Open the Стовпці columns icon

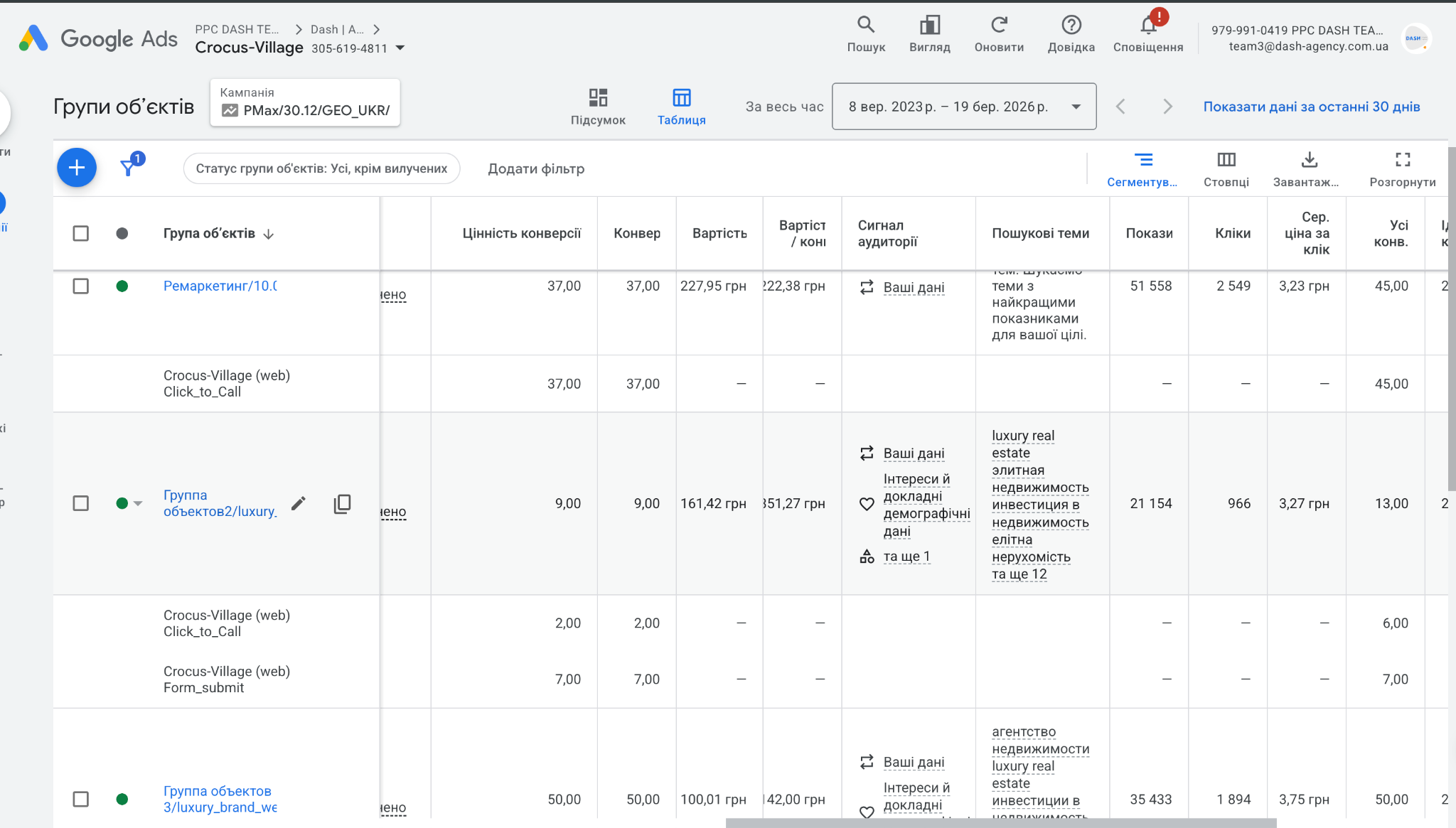(x=1226, y=160)
